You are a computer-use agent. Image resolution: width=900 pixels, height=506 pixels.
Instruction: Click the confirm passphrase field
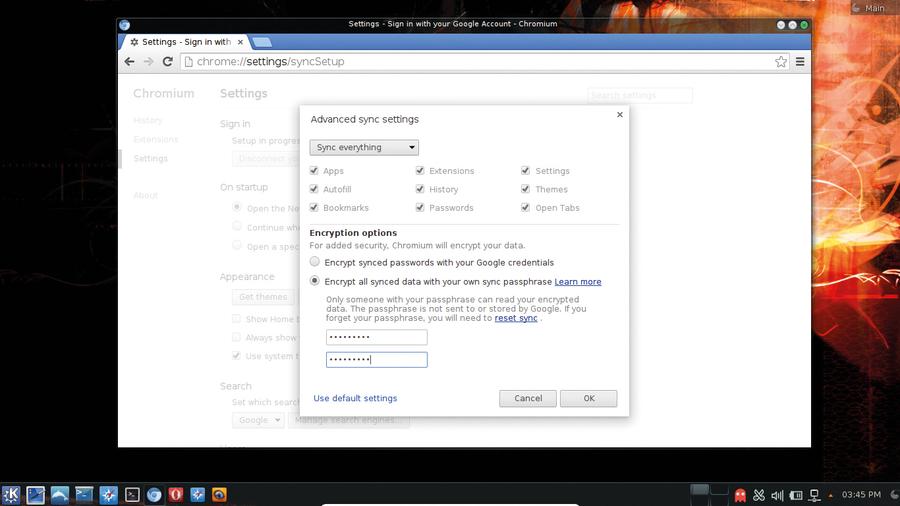[x=377, y=360]
